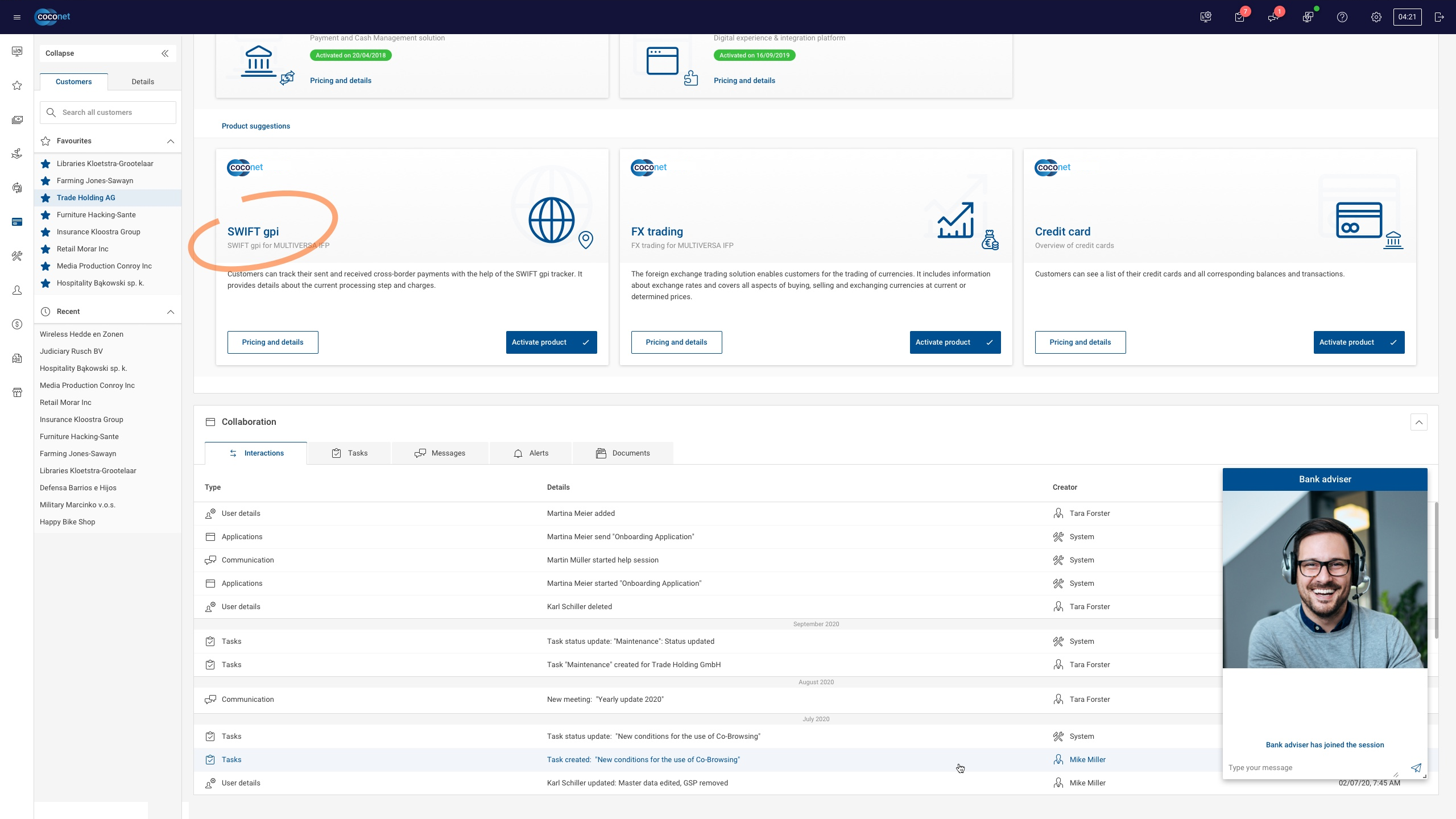Open the settings gear icon
The height and width of the screenshot is (819, 1456).
(1376, 17)
